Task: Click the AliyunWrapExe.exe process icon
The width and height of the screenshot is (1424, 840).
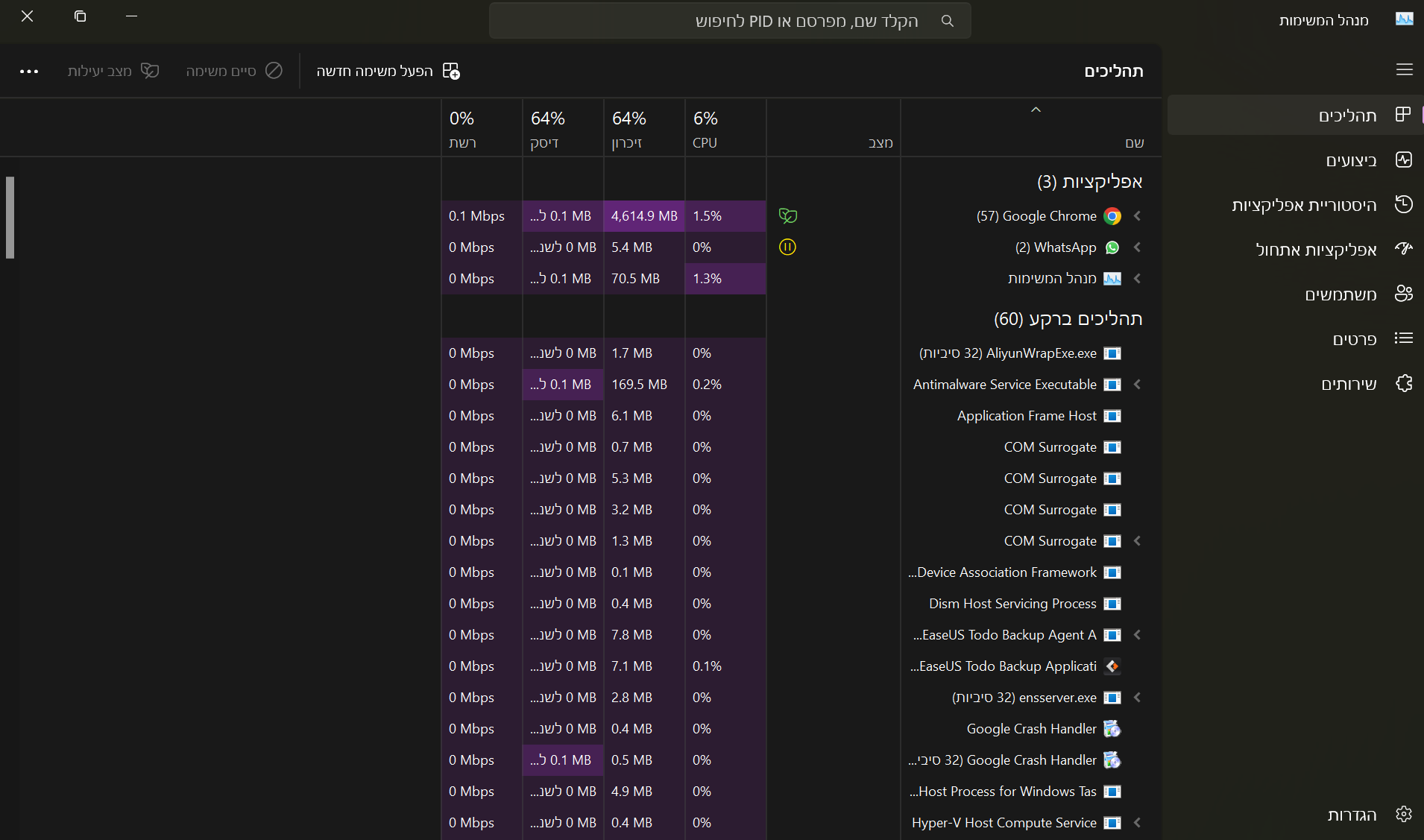Action: (1112, 353)
